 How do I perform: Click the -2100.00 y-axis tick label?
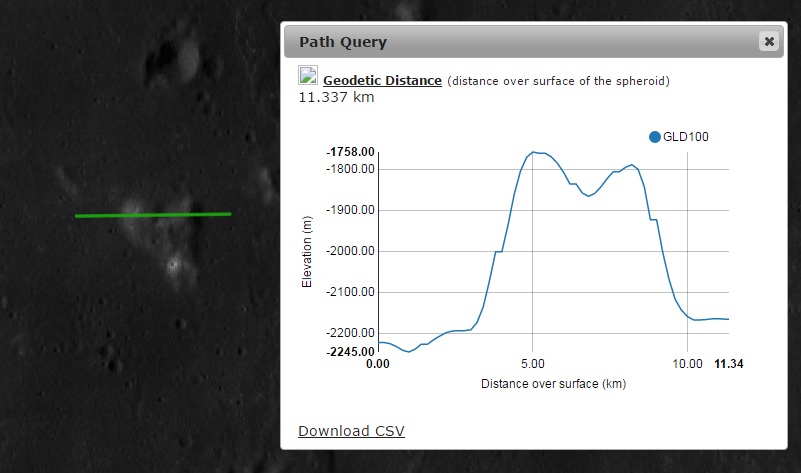coord(350,292)
